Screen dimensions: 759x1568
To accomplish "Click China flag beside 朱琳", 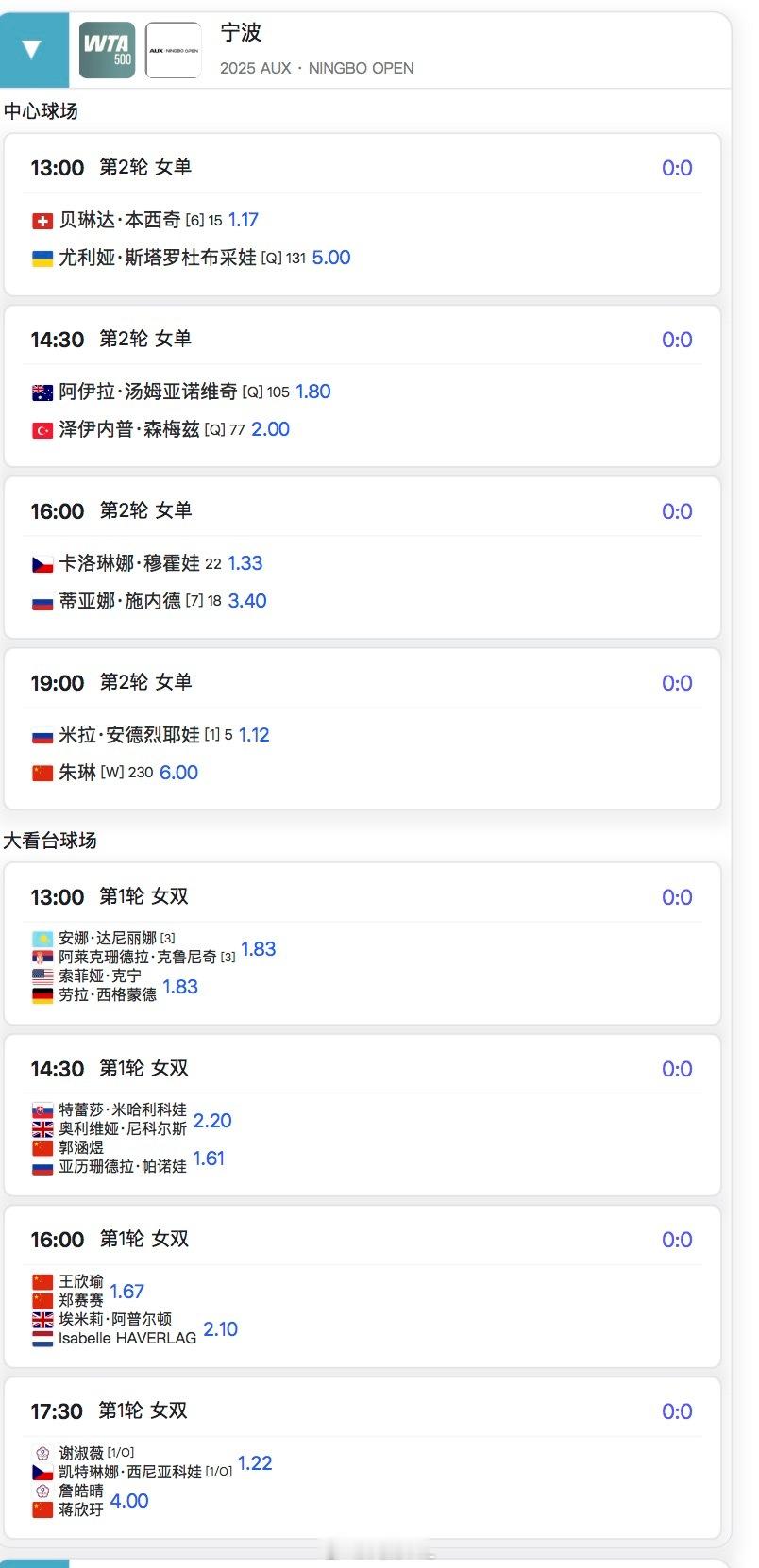I will [x=42, y=774].
